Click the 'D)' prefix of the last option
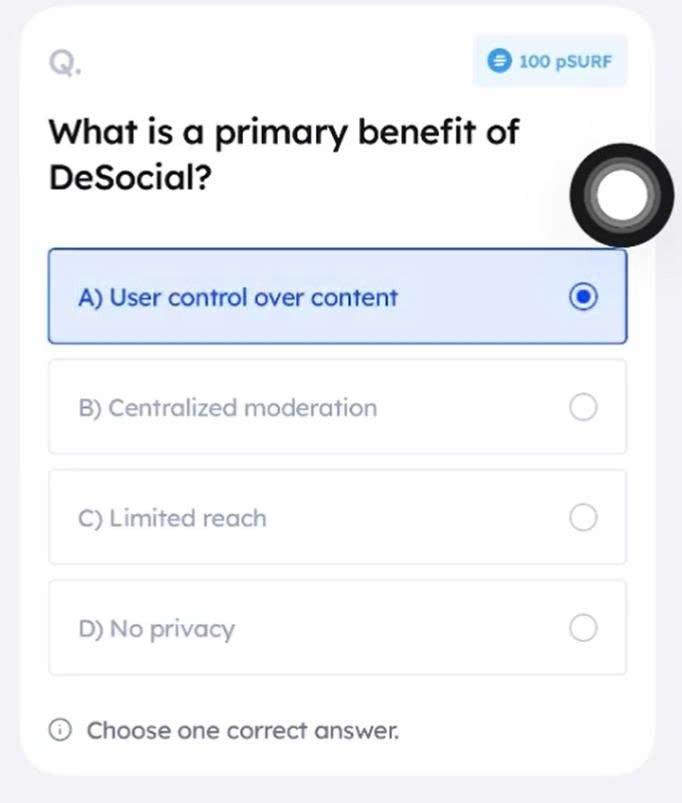The image size is (682, 803). [90, 629]
